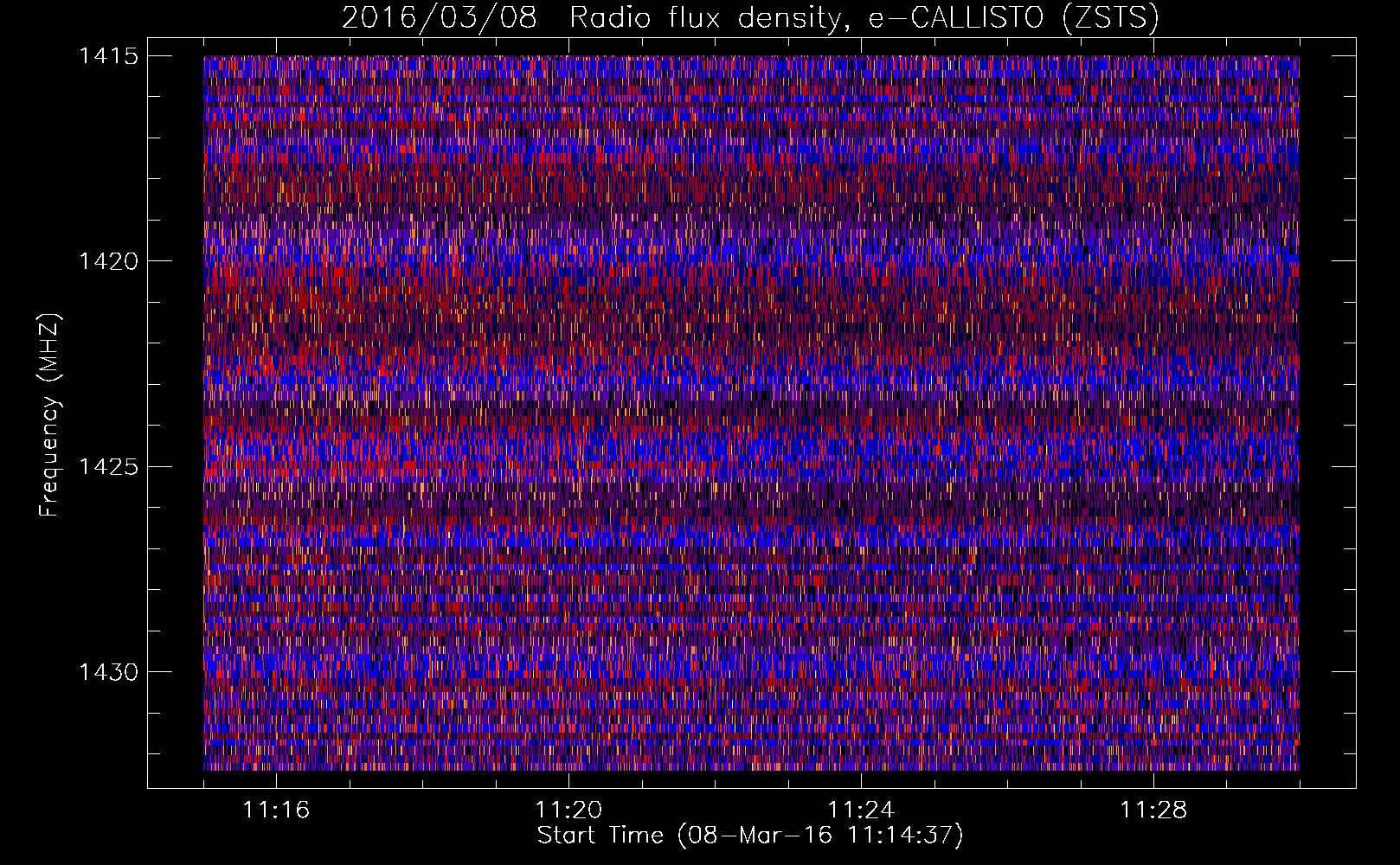Click the plot title '2016/03/08 Radio flux density, e-CALLISTO (ZSTS)'
Viewport: 1400px width, 865px height.
(750, 18)
